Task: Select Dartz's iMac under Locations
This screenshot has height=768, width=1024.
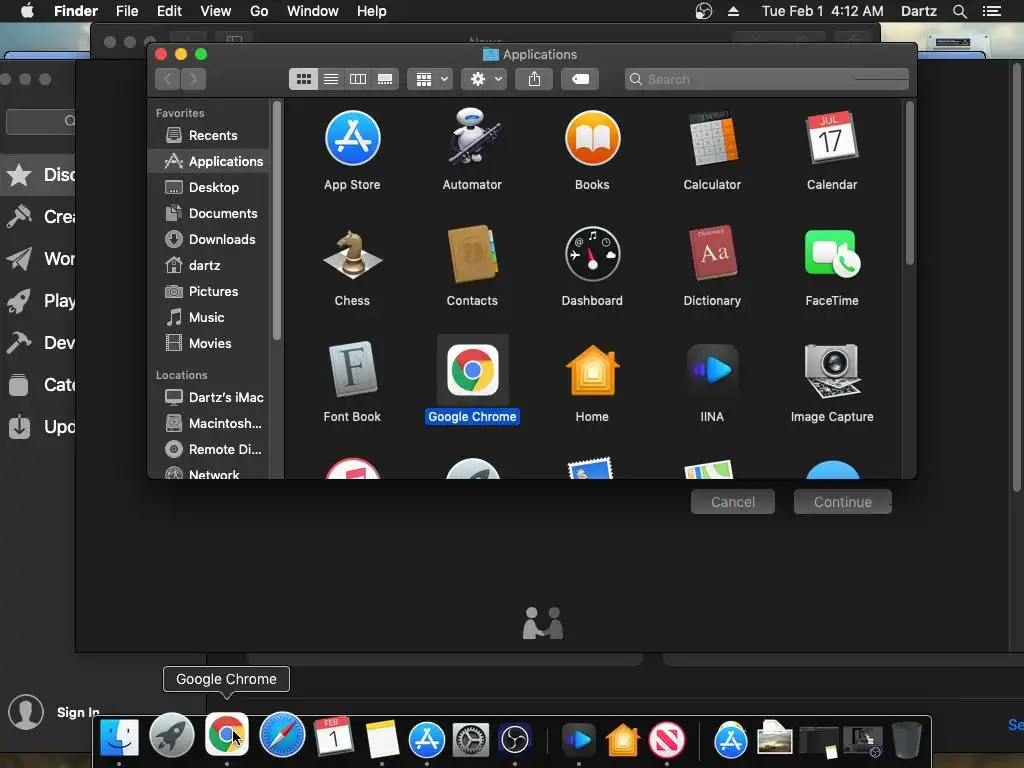Action: [x=208, y=397]
